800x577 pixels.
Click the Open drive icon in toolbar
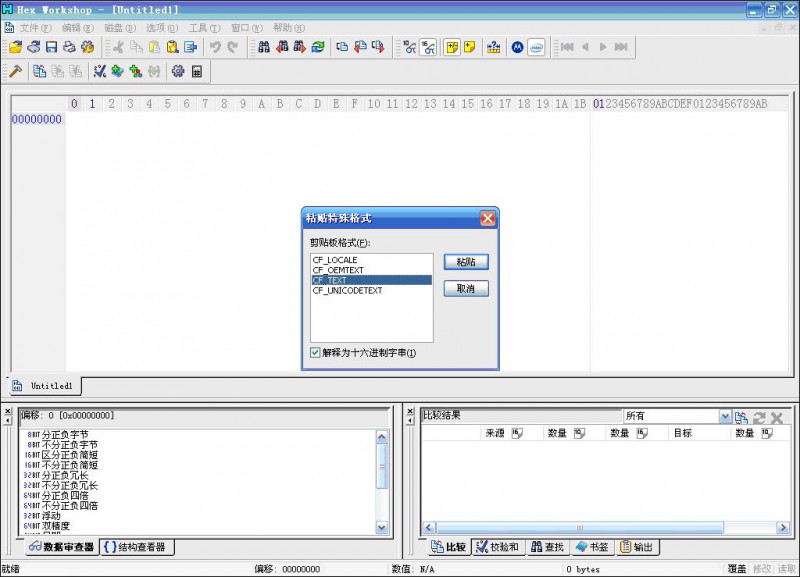tap(34, 47)
